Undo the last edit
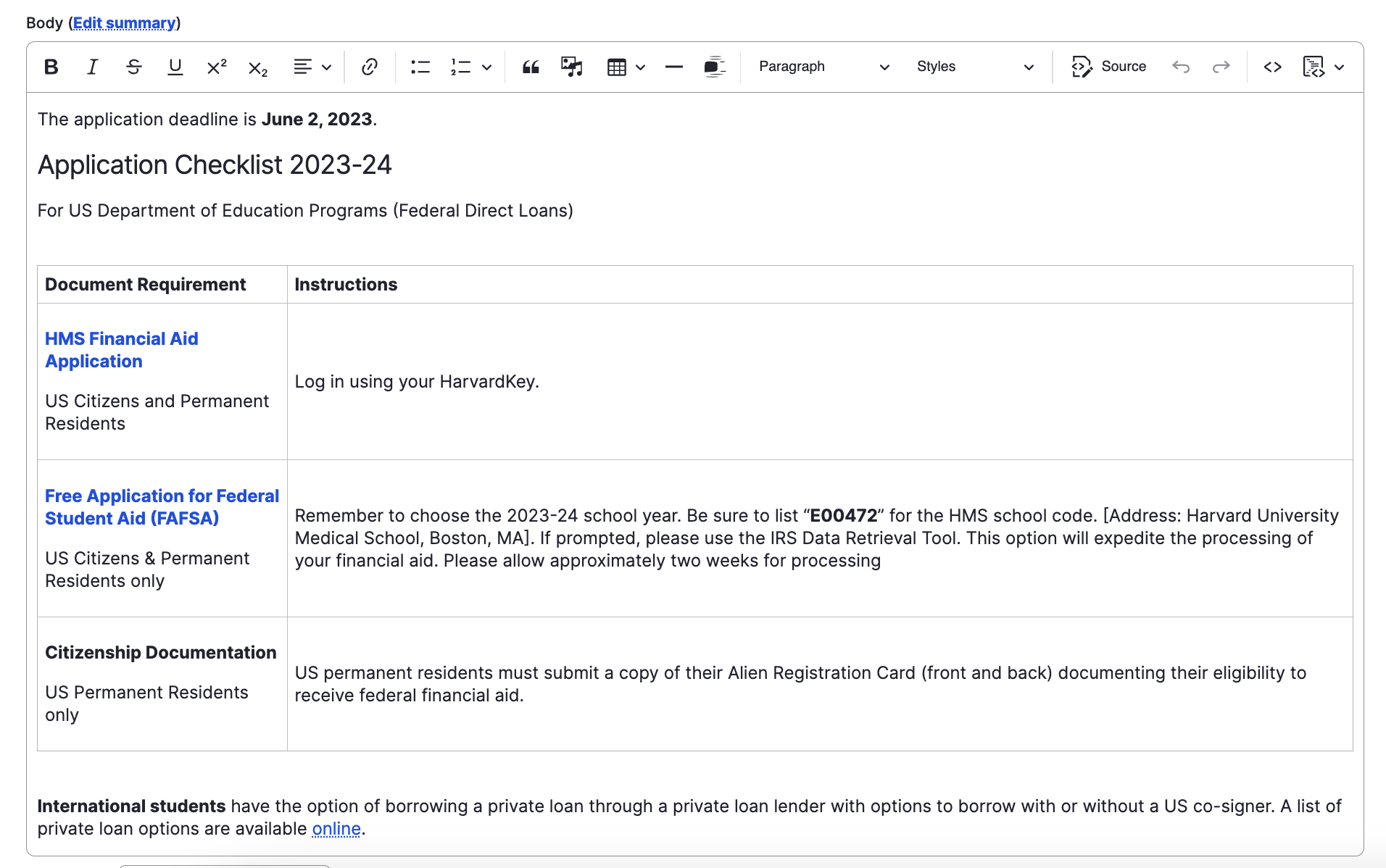Image resolution: width=1386 pixels, height=868 pixels. tap(1180, 67)
